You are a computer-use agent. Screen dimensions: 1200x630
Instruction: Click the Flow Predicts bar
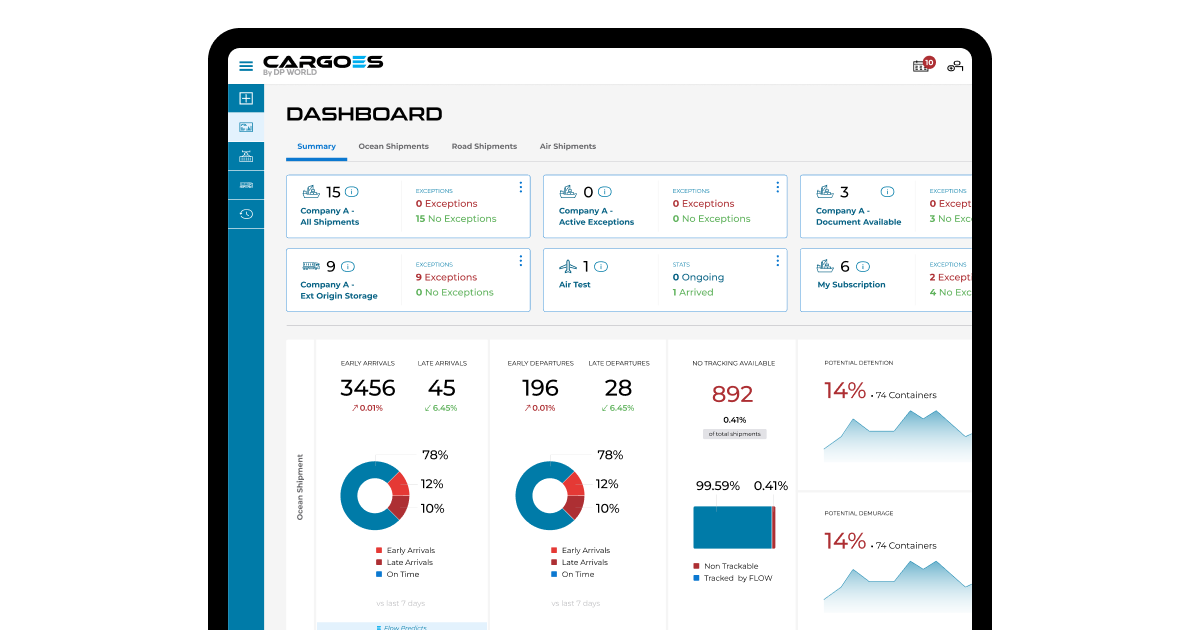(402, 627)
